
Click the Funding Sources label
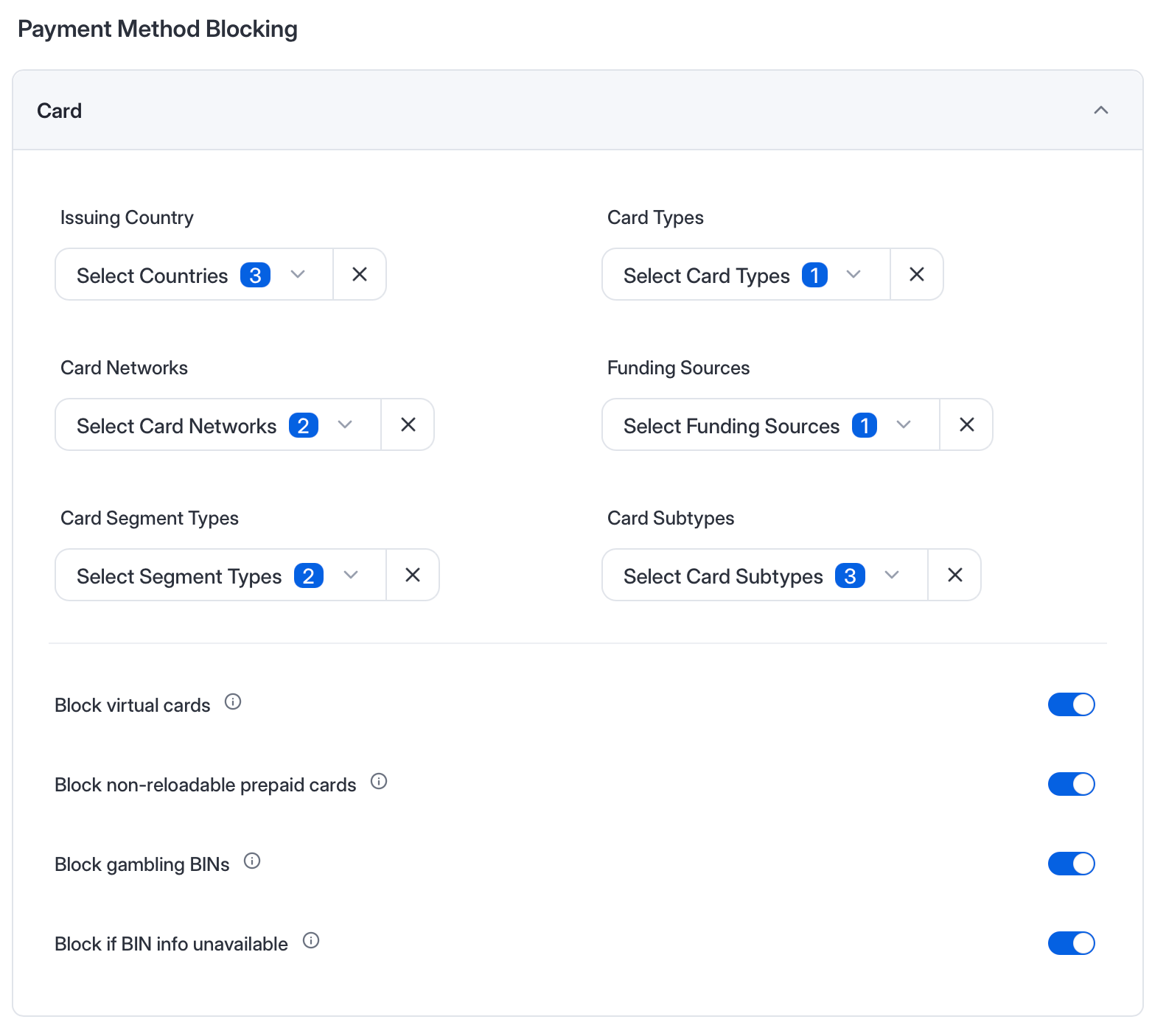(x=678, y=368)
